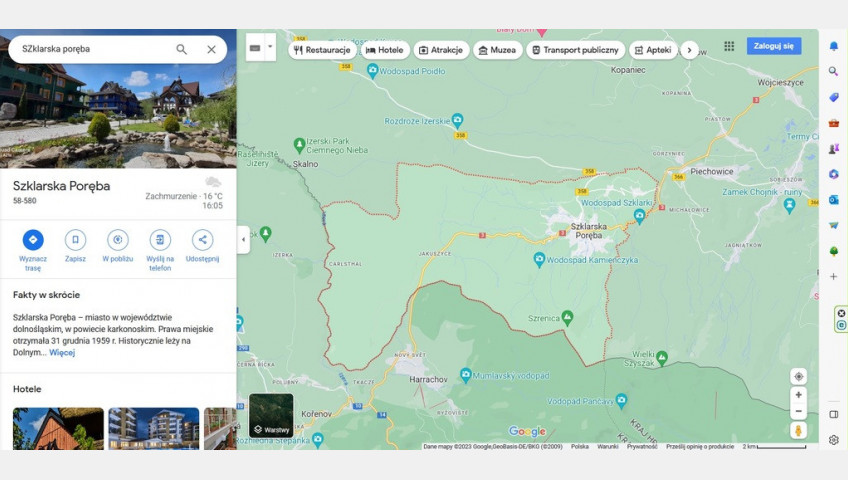Toggle the map scale 2 km indicator
848x480 pixels.
click(x=774, y=446)
